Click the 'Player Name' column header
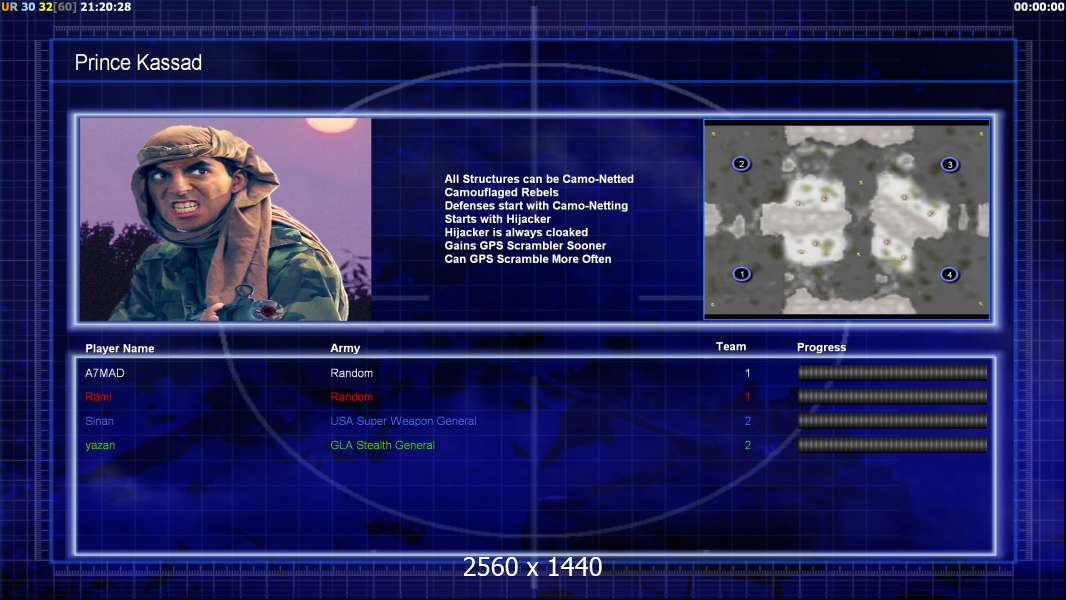 tap(120, 348)
